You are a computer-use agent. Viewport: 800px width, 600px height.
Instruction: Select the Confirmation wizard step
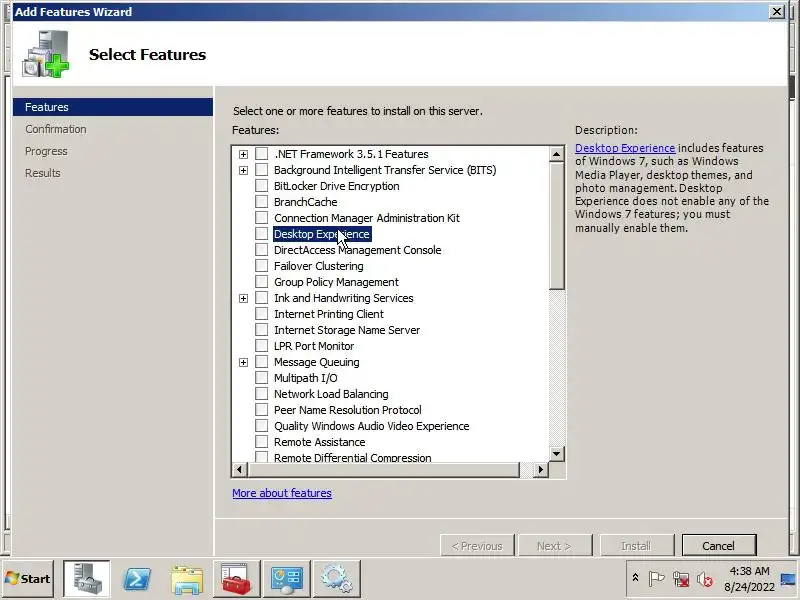click(x=56, y=129)
